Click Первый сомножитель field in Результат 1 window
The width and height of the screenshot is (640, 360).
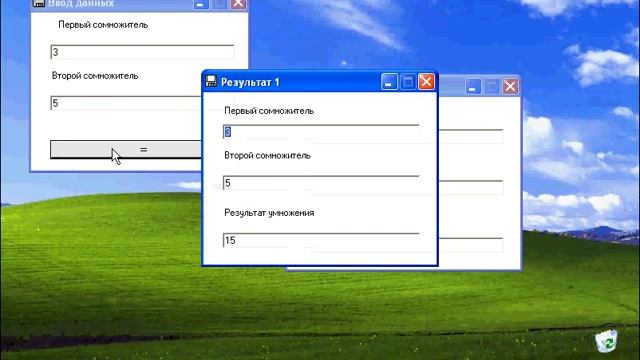(321, 132)
